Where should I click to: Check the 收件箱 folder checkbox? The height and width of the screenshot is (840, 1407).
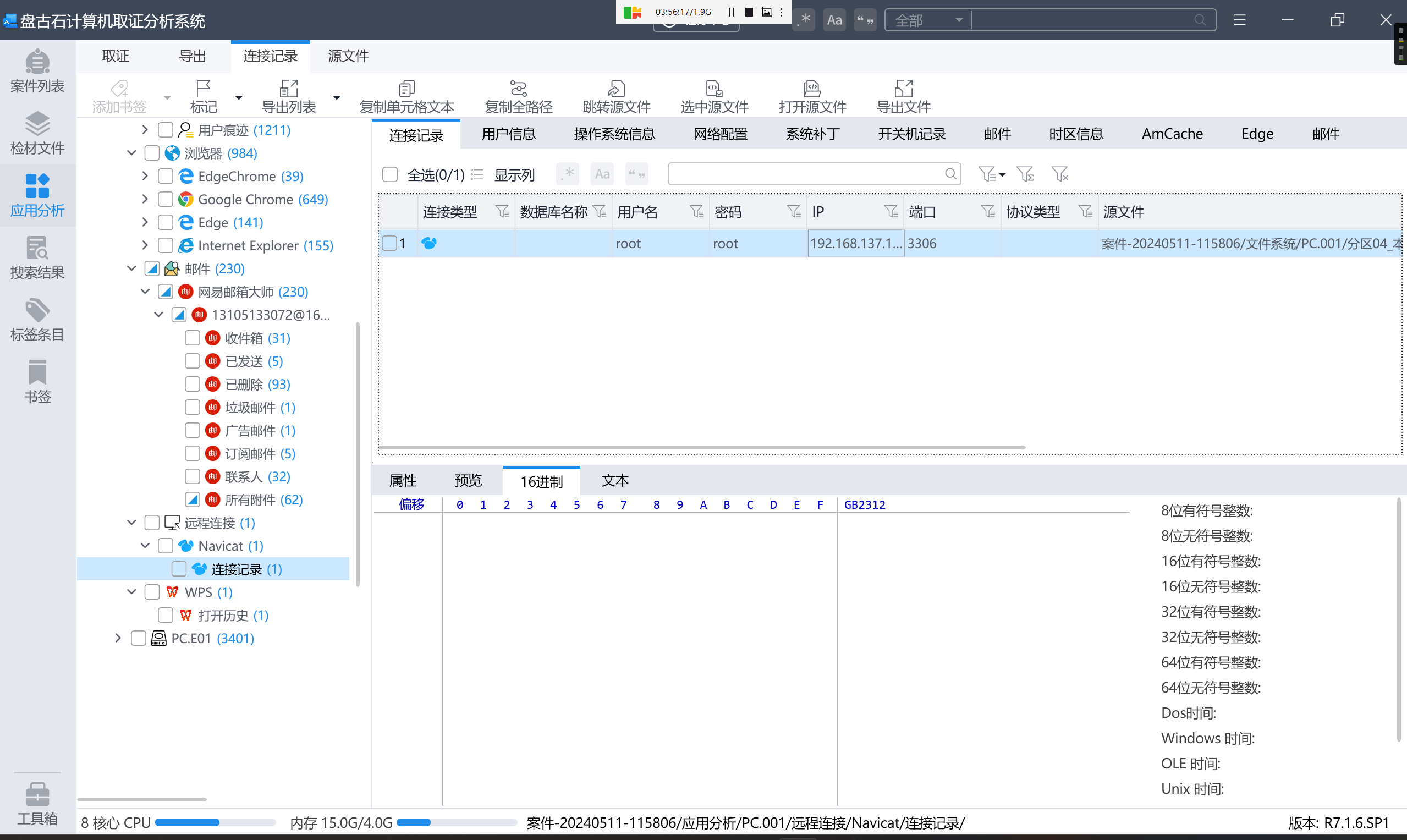[193, 338]
